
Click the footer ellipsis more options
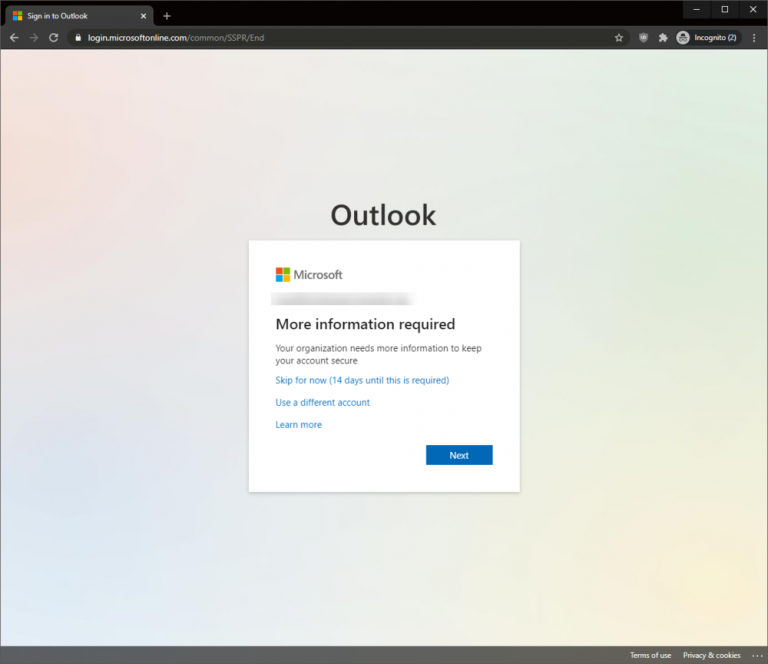[x=757, y=656]
